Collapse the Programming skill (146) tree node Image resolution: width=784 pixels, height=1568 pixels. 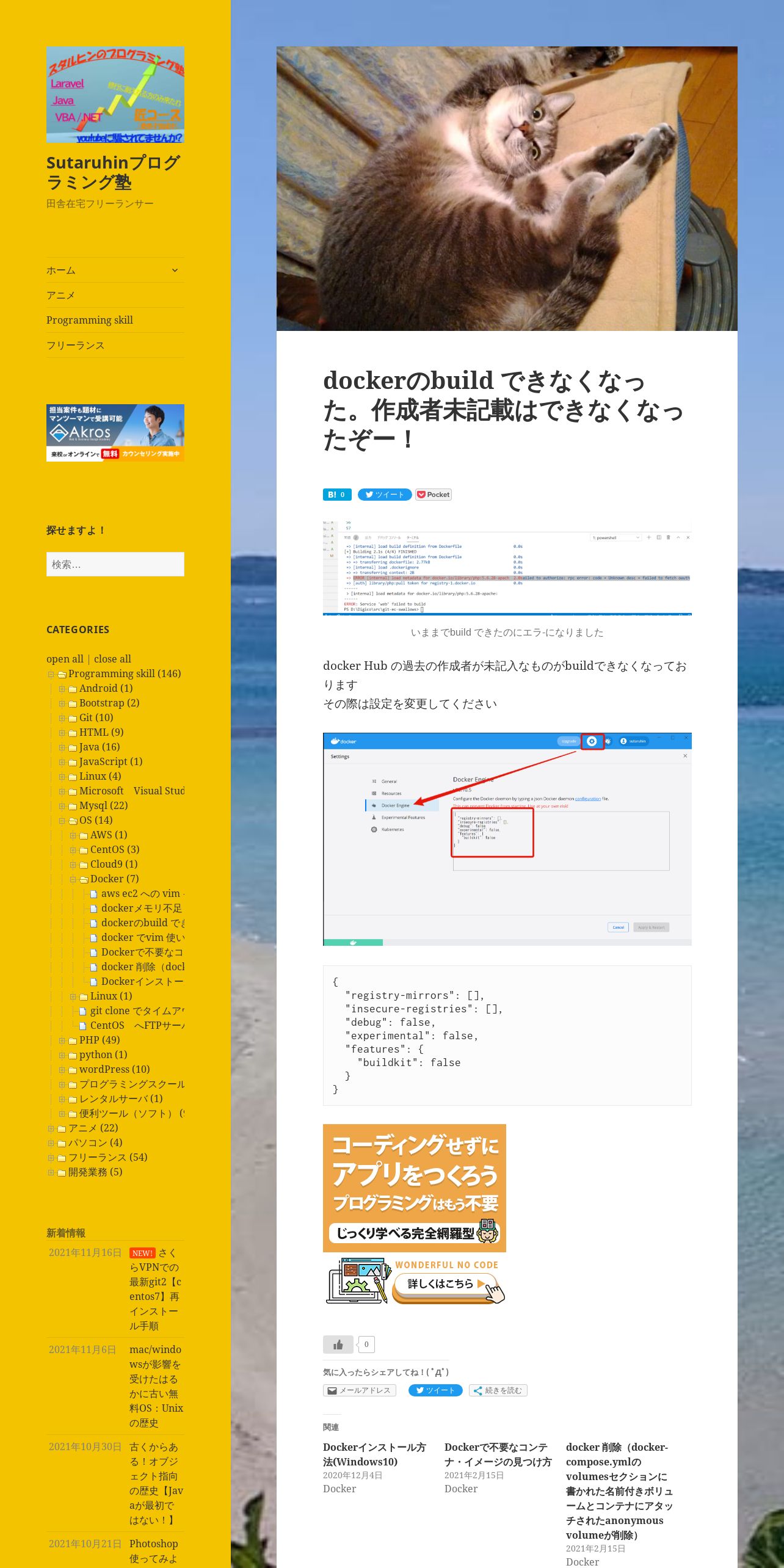pos(51,674)
